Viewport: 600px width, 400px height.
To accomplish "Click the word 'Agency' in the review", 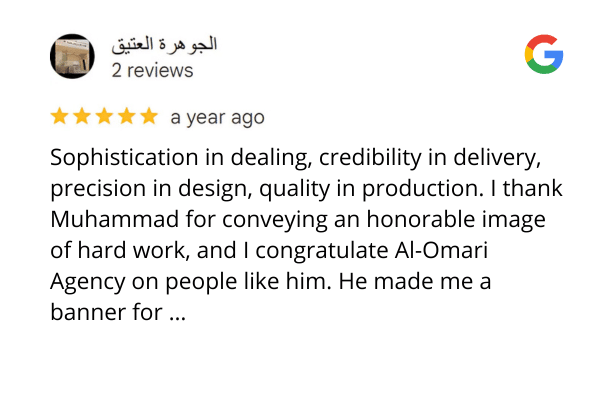I will coord(88,282).
